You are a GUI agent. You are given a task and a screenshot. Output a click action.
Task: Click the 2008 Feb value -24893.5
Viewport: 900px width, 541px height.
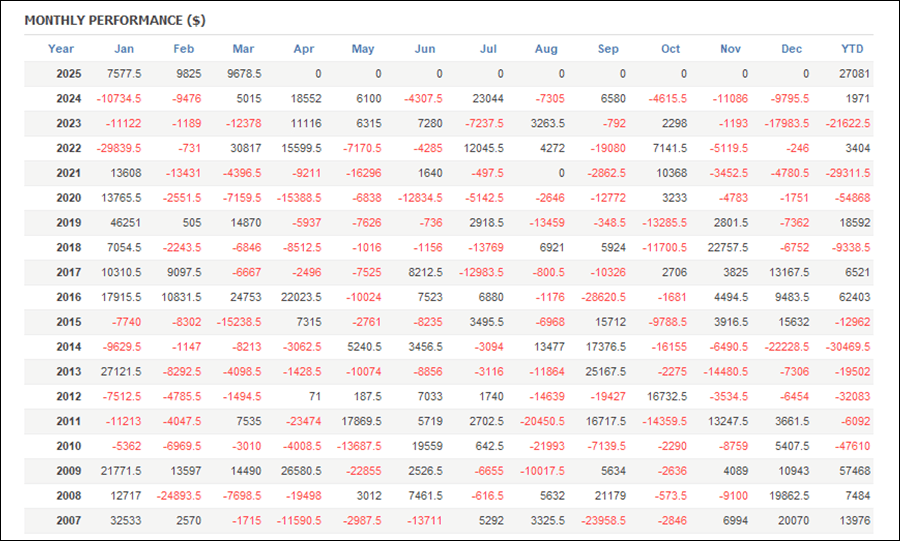179,496
